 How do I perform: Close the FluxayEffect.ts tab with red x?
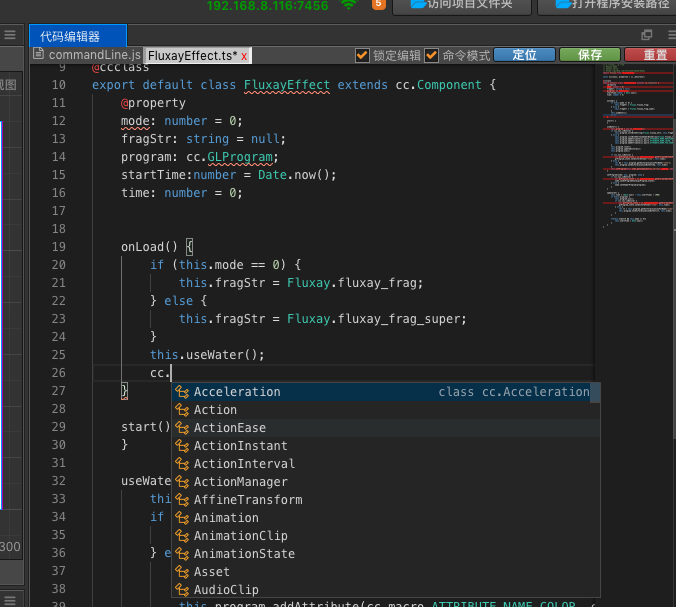coord(244,56)
